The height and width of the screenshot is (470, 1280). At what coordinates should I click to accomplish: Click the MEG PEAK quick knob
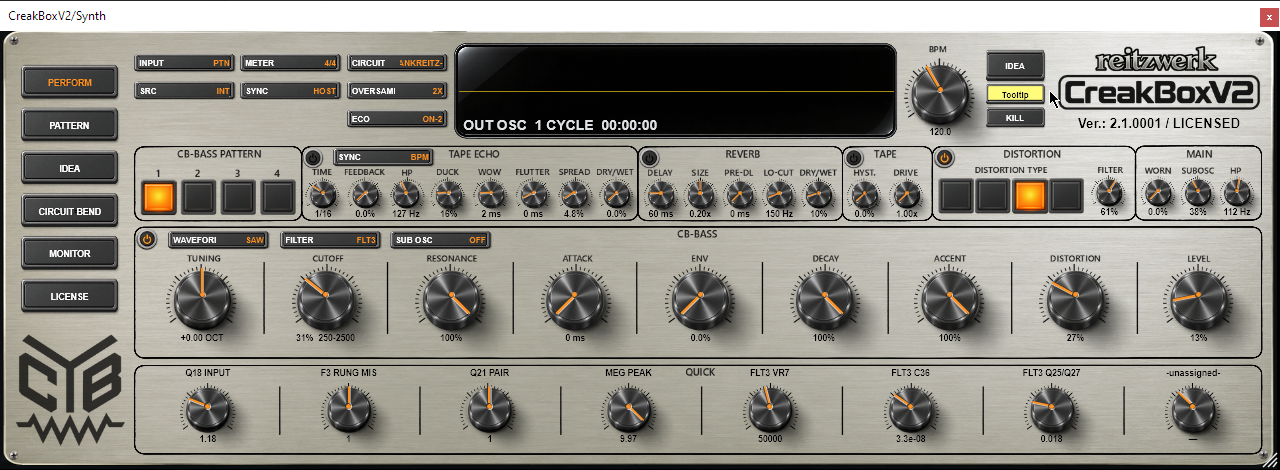point(628,408)
